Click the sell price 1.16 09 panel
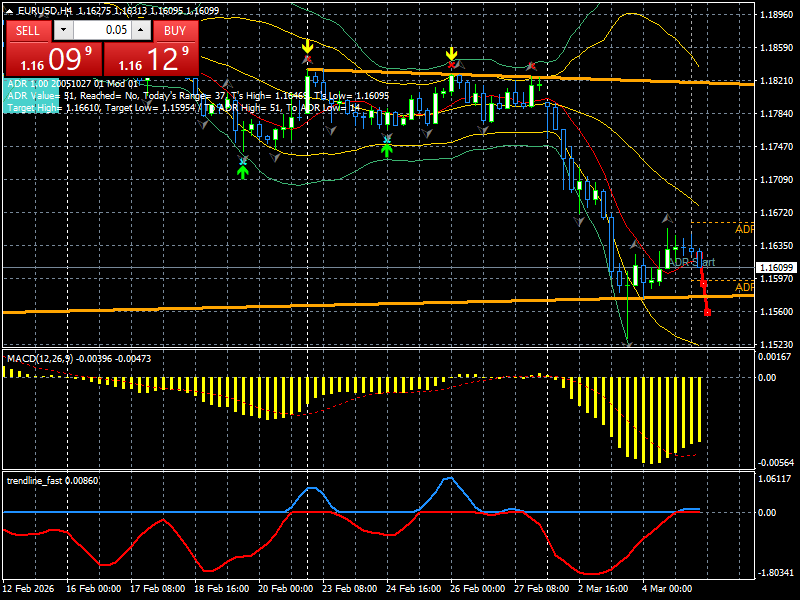The height and width of the screenshot is (600, 800). (54, 59)
